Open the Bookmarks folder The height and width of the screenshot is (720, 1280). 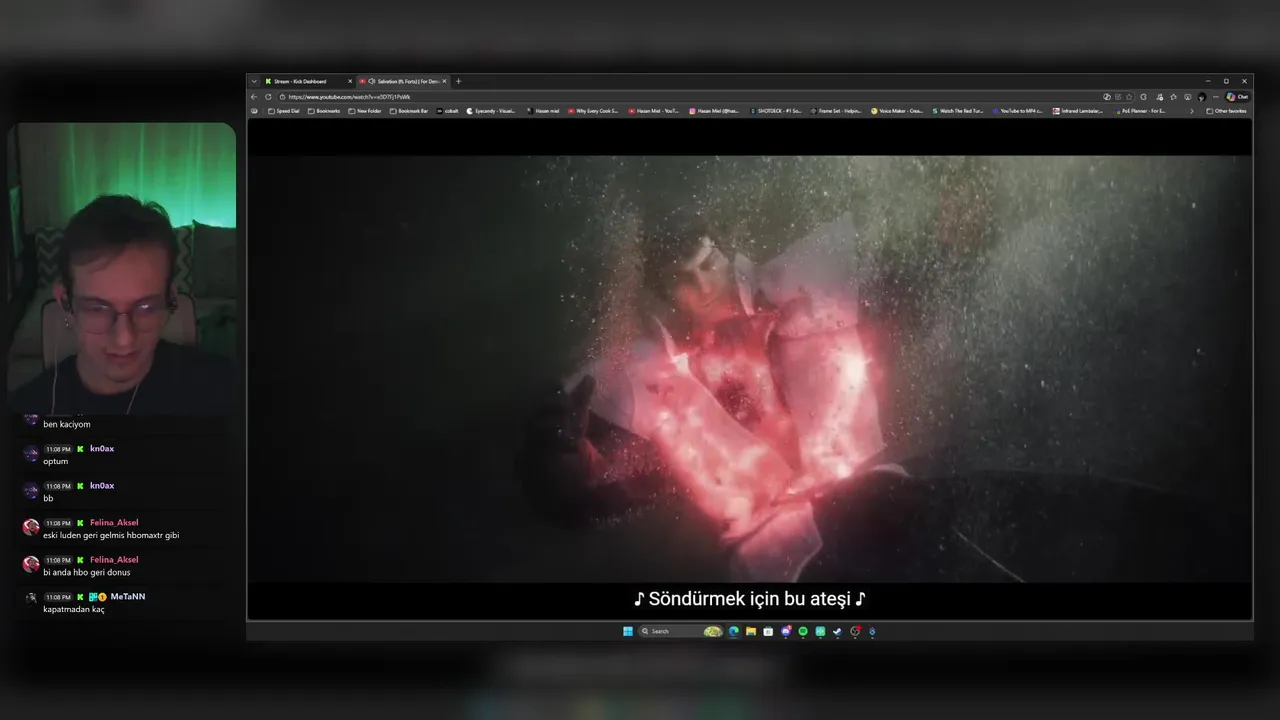(x=324, y=111)
